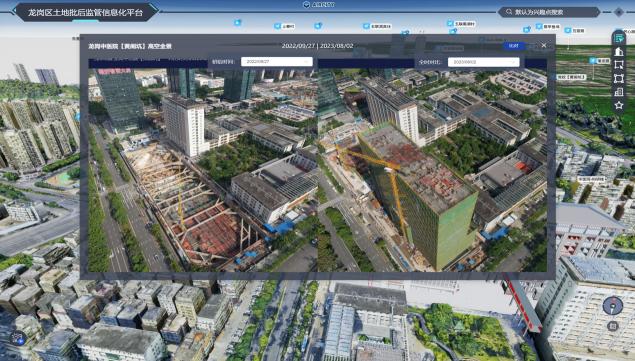Close the high-altitude panorama comparison panel
Image resolution: width=635 pixels, height=361 pixels.
tap(543, 46)
